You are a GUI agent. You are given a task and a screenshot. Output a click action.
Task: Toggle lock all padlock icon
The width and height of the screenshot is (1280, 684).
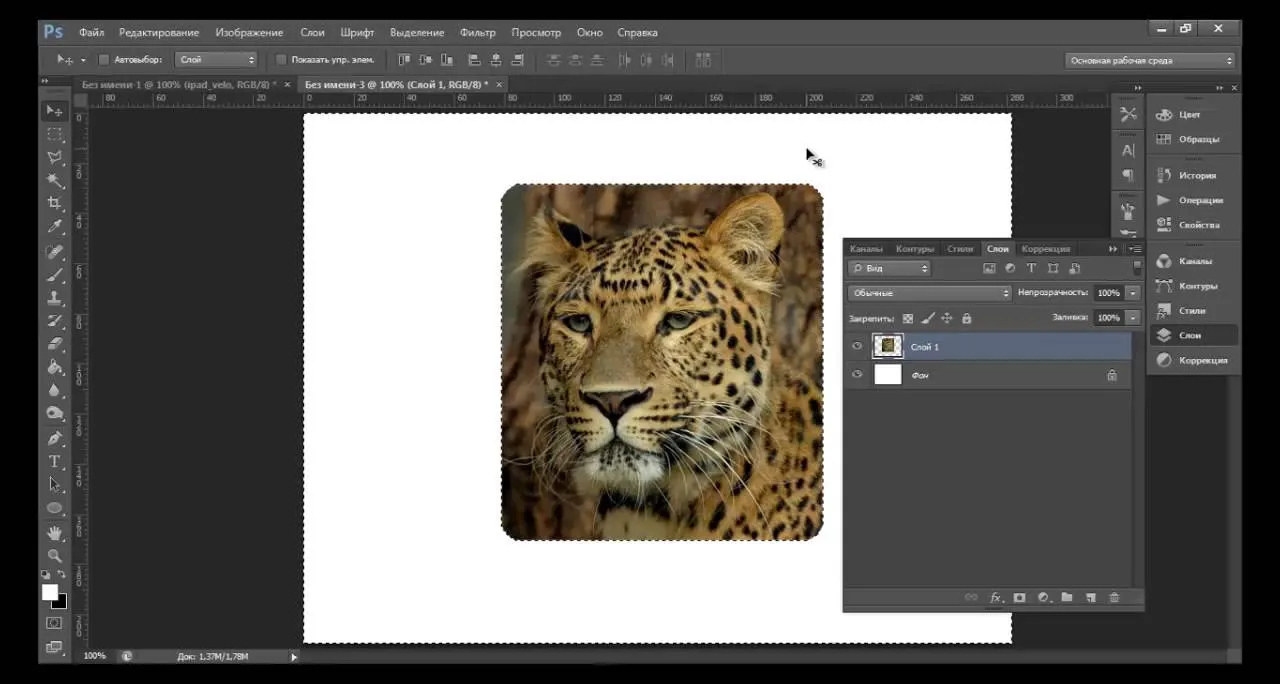[966, 318]
